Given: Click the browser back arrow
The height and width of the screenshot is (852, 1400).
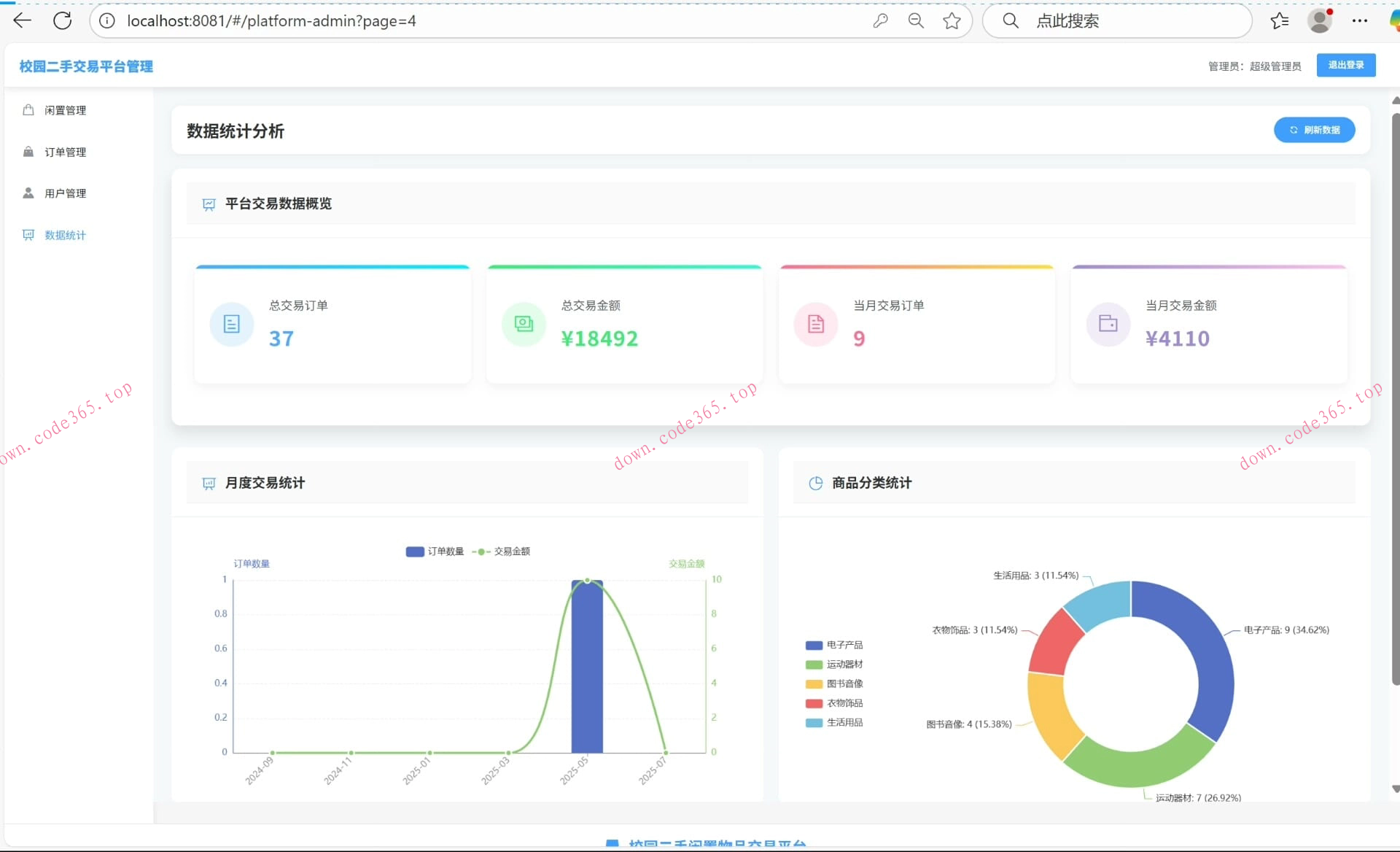Looking at the screenshot, I should [x=23, y=20].
